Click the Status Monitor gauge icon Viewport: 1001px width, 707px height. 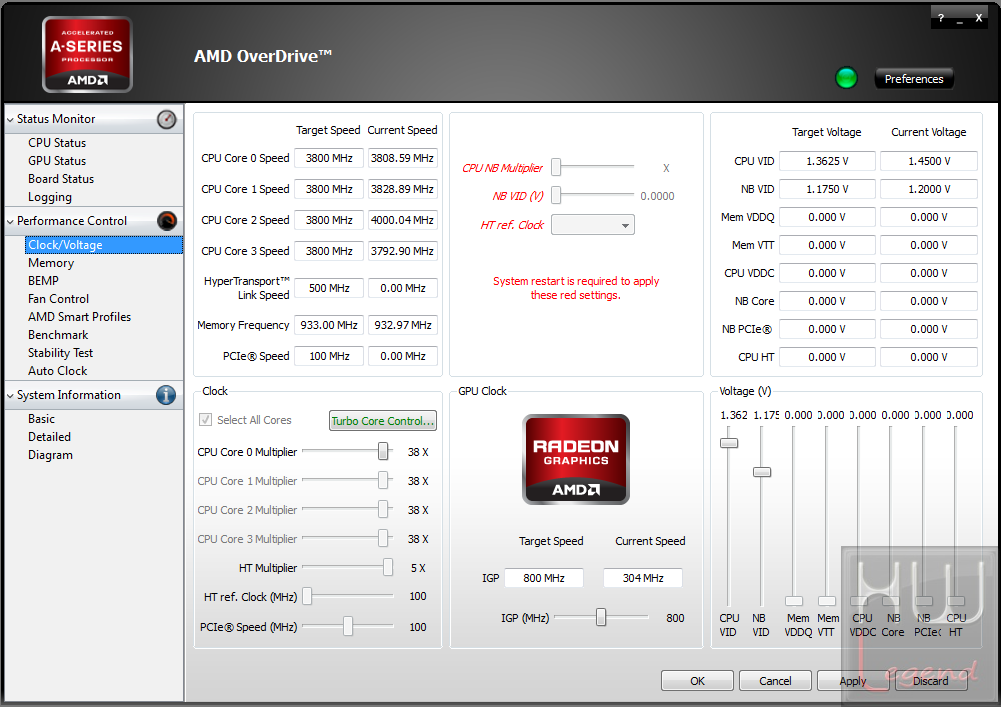click(167, 119)
